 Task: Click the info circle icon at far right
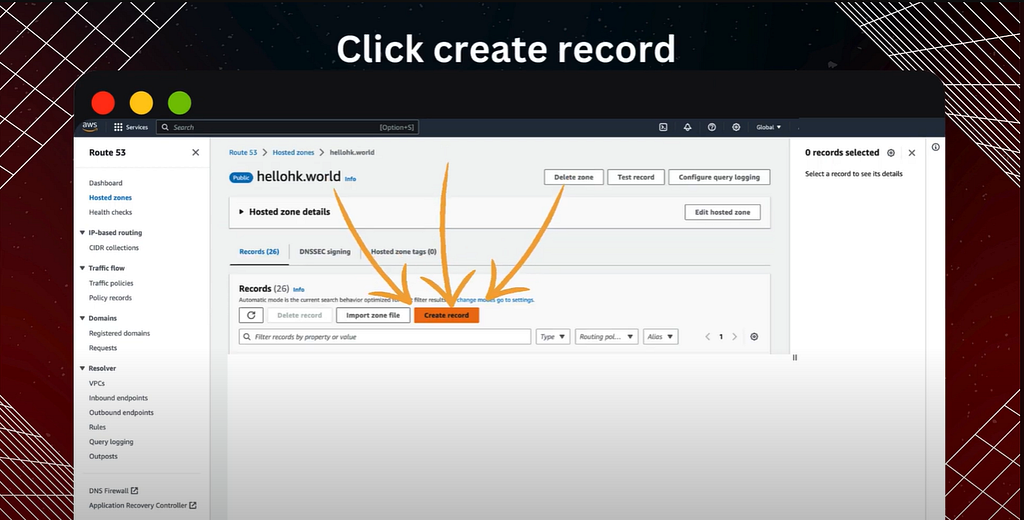935,148
